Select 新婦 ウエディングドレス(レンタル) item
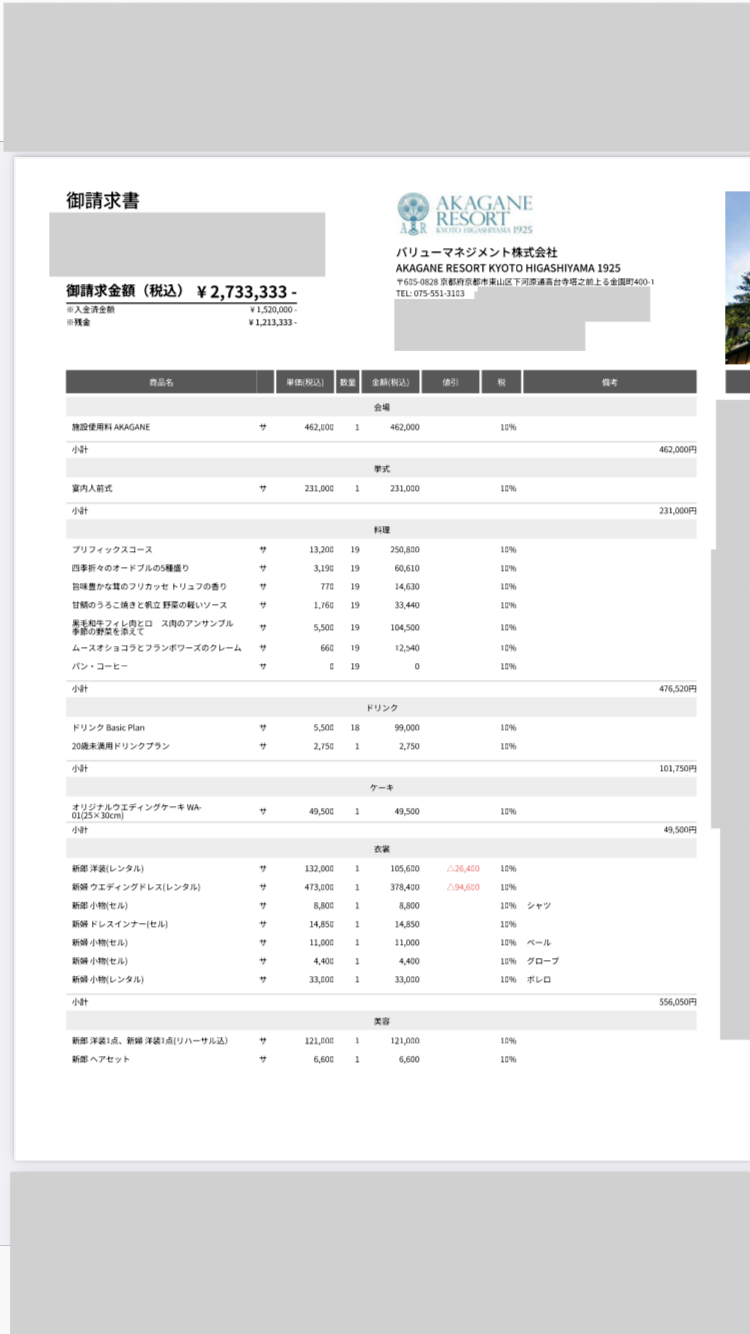 click(x=136, y=887)
